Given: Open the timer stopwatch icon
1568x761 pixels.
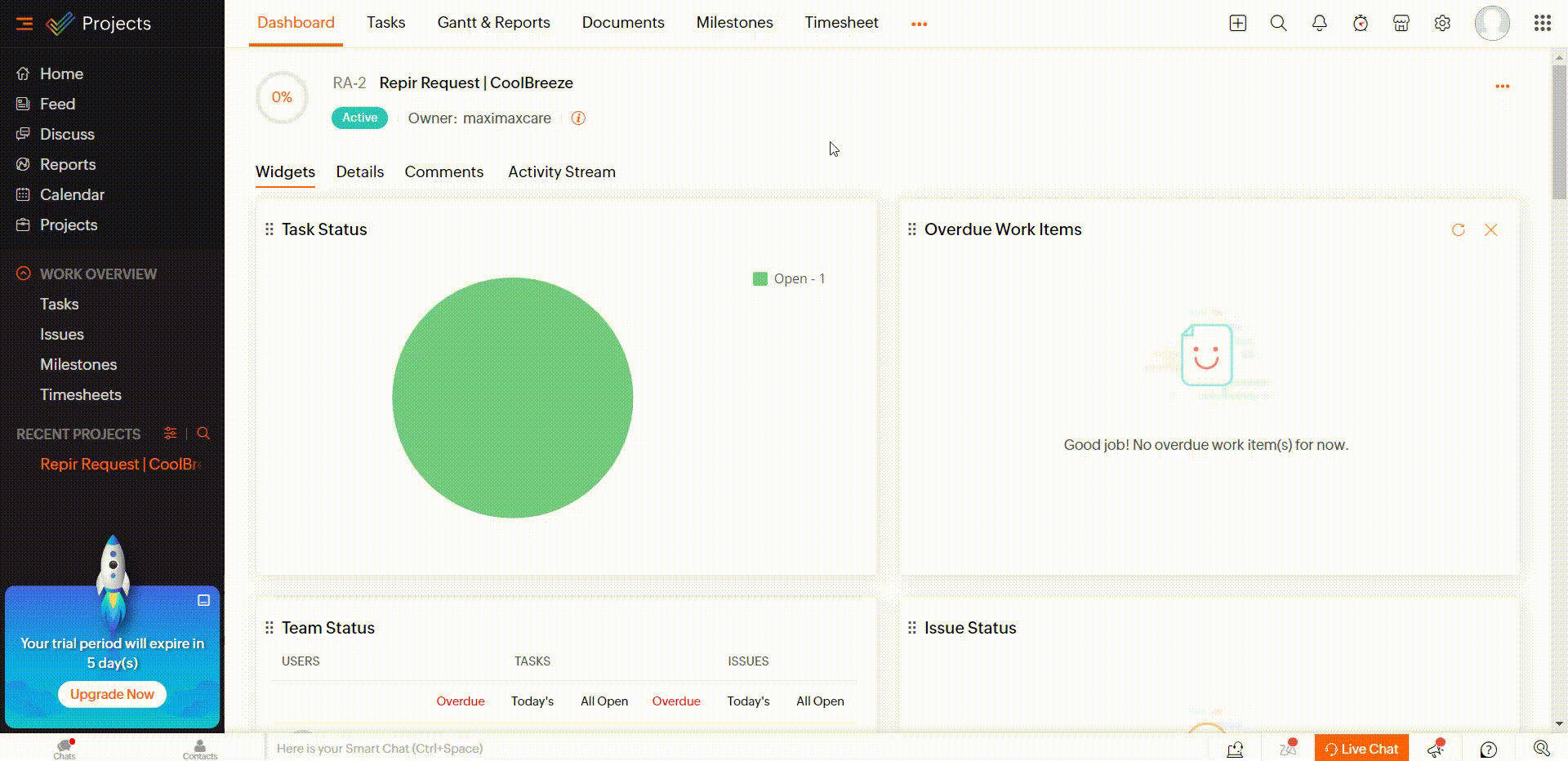Looking at the screenshot, I should (1360, 24).
